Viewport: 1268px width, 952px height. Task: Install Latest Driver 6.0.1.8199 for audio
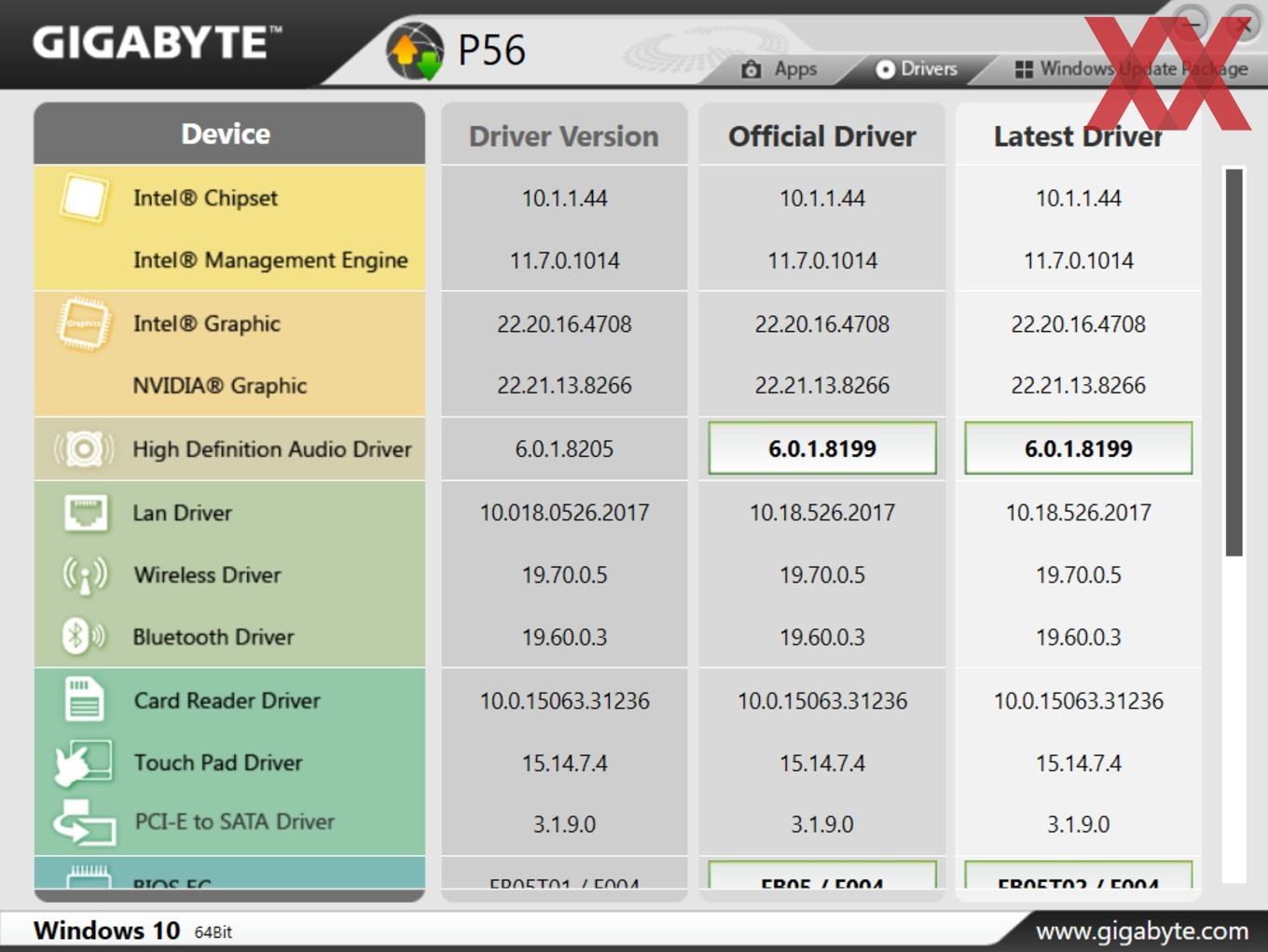point(1079,448)
